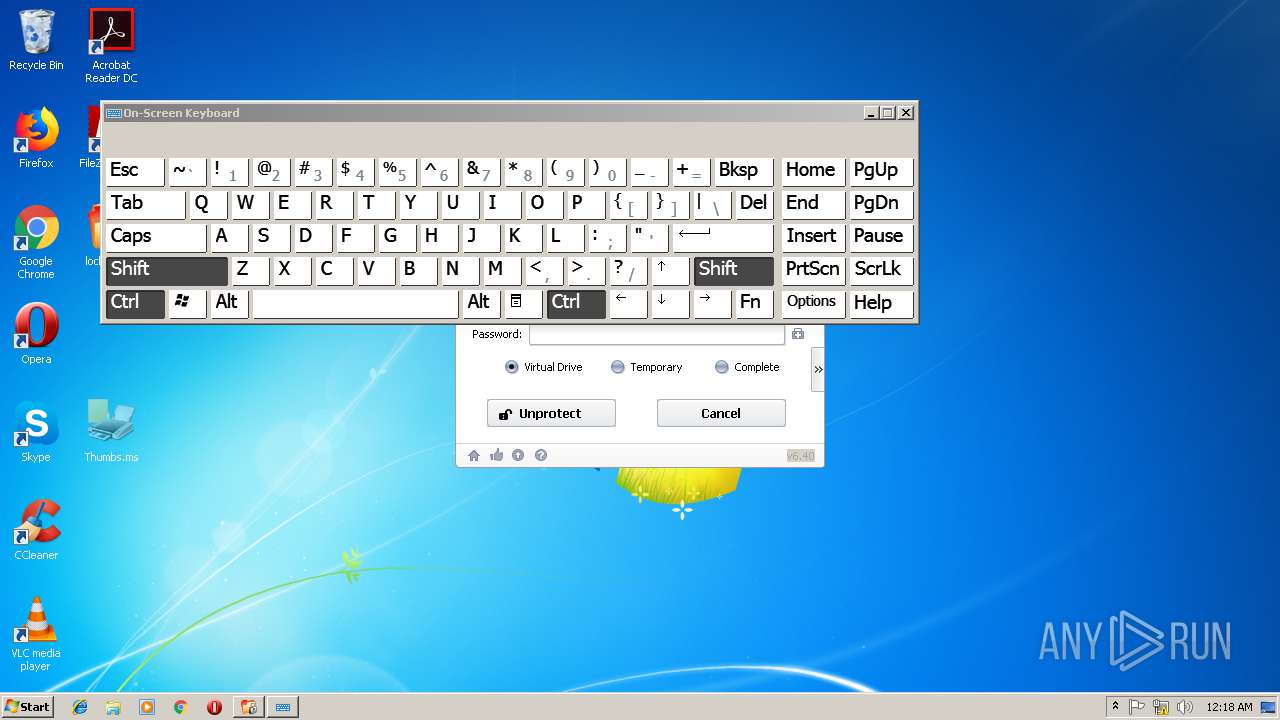Click the Pause key

pyautogui.click(x=880, y=237)
